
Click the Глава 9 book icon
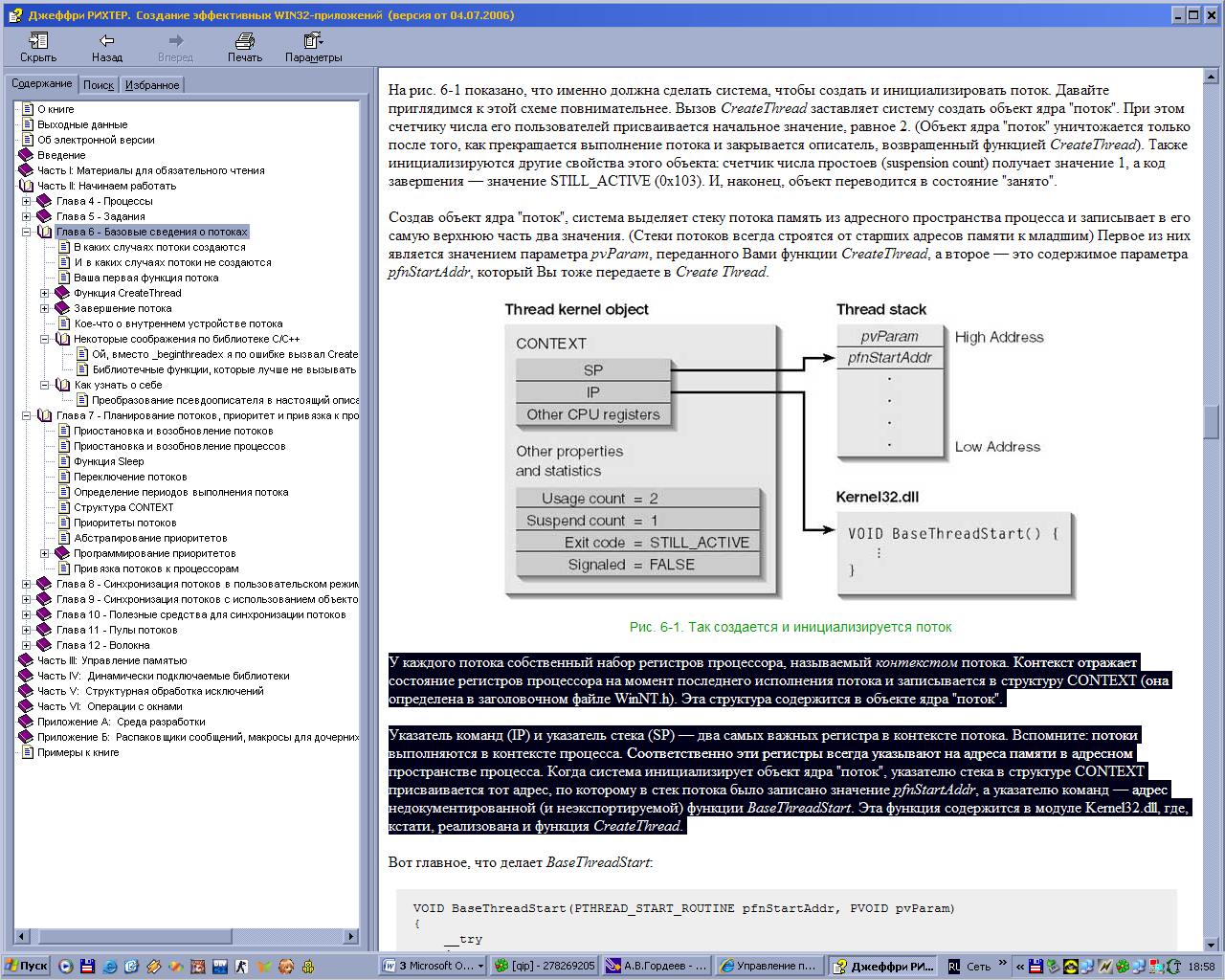pyautogui.click(x=44, y=599)
